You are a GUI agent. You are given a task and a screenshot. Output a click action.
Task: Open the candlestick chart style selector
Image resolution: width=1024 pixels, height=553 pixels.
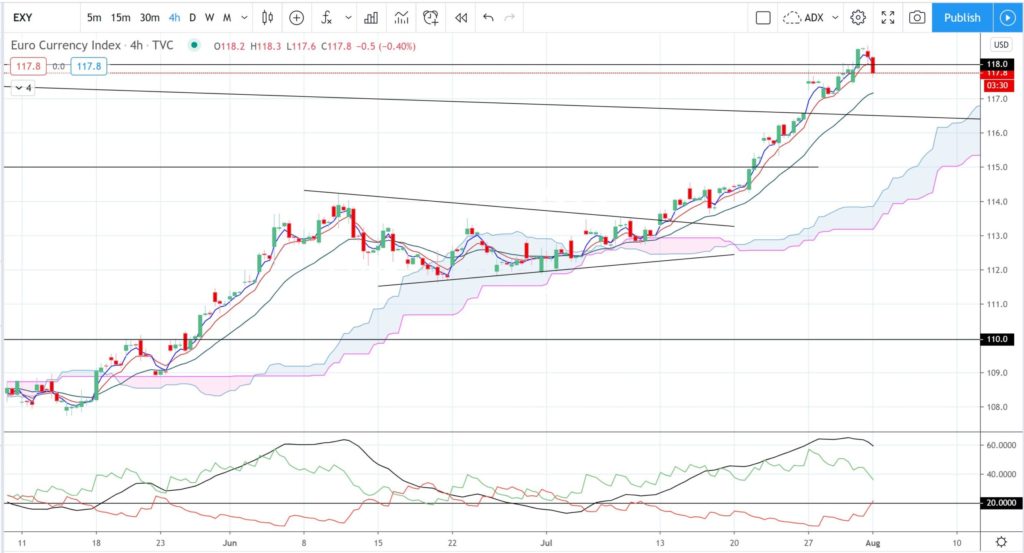(x=267, y=18)
